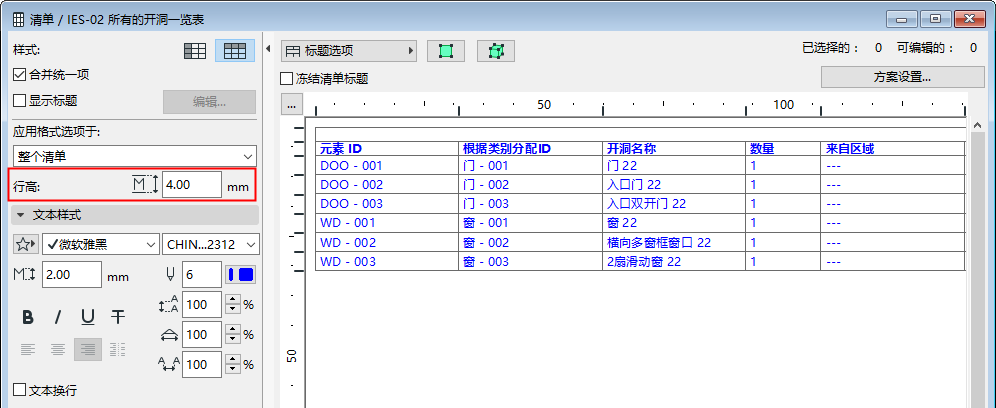Viewport: 996px width, 408px height.
Task: Click 方案设置... button
Action: click(902, 78)
